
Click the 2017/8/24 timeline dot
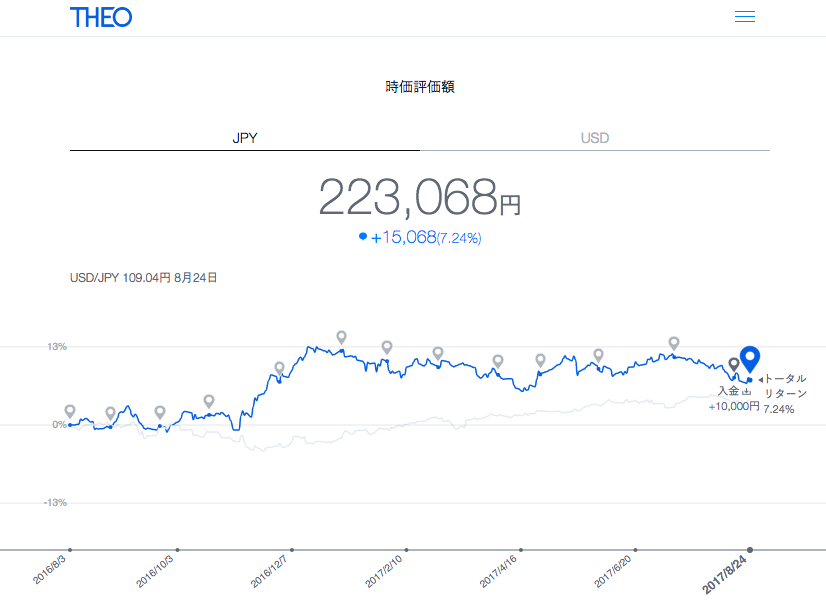750,550
